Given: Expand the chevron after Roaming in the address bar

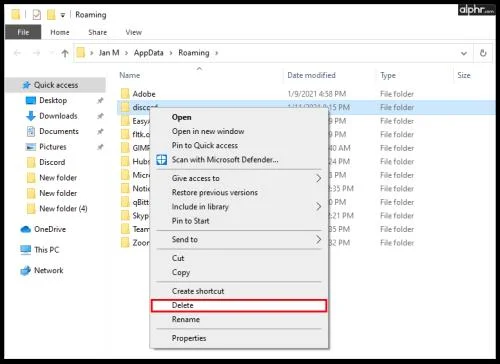Looking at the screenshot, I should point(216,53).
